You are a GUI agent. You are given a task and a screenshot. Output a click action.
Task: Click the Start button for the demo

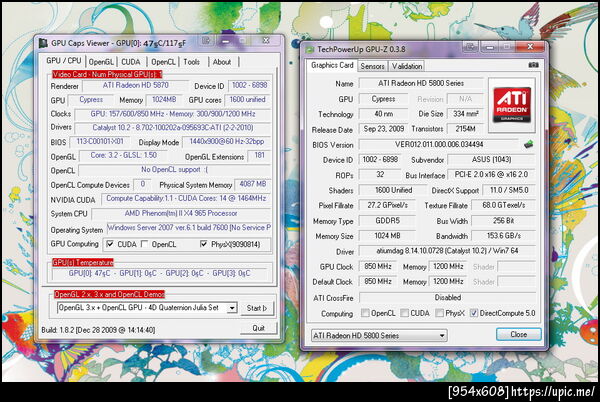257,308
